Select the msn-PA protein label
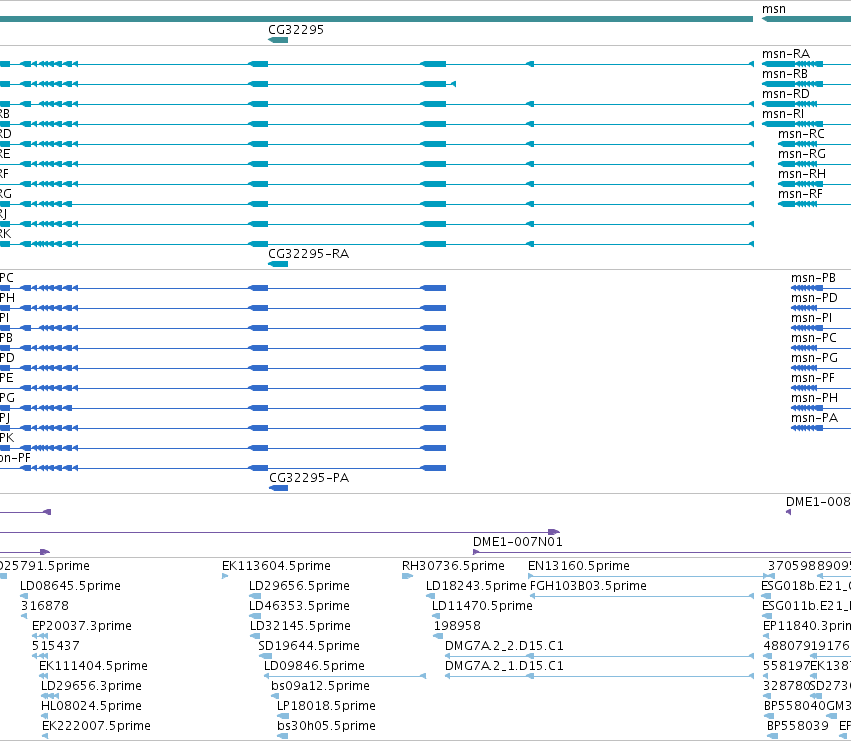851x741 pixels. 814,418
